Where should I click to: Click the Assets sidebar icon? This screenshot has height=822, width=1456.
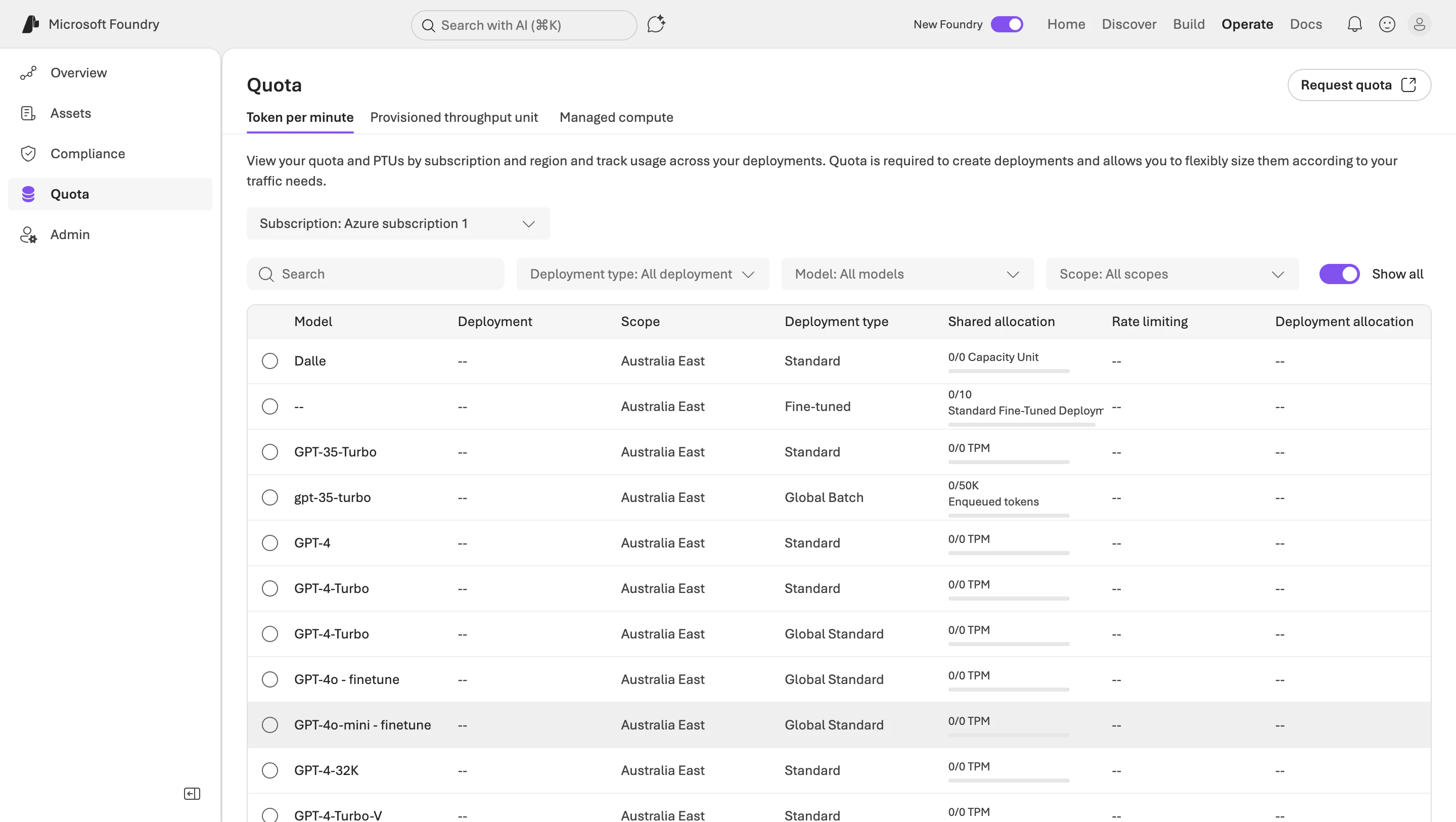[x=28, y=113]
